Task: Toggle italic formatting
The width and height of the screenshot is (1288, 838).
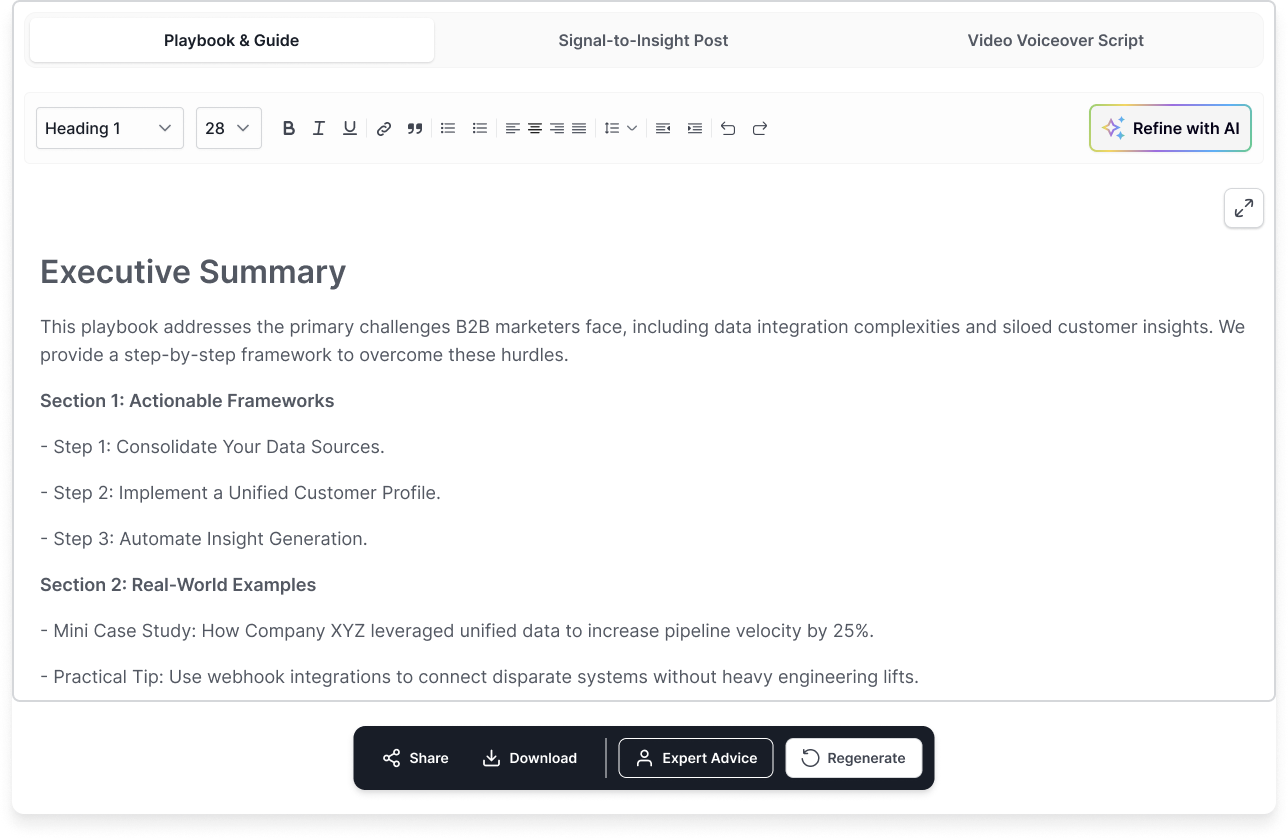Action: [319, 128]
